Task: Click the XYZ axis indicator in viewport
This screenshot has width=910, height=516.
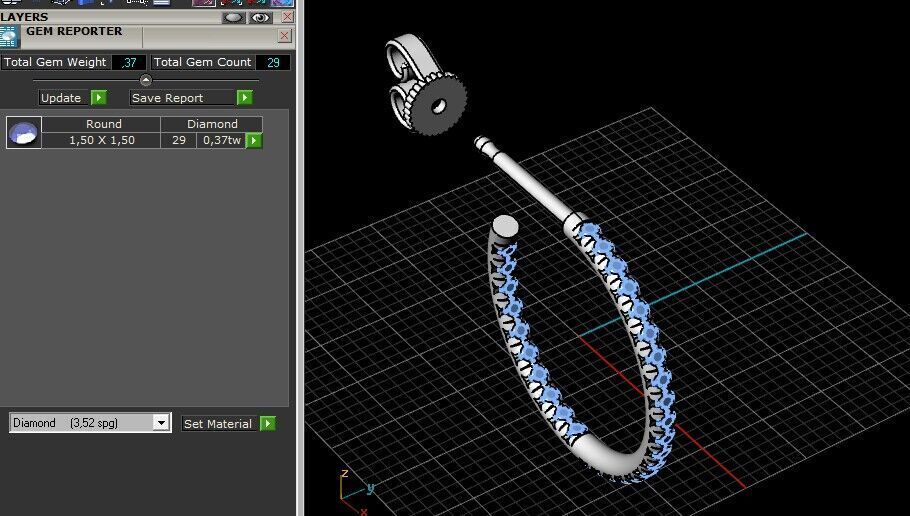Action: click(356, 492)
